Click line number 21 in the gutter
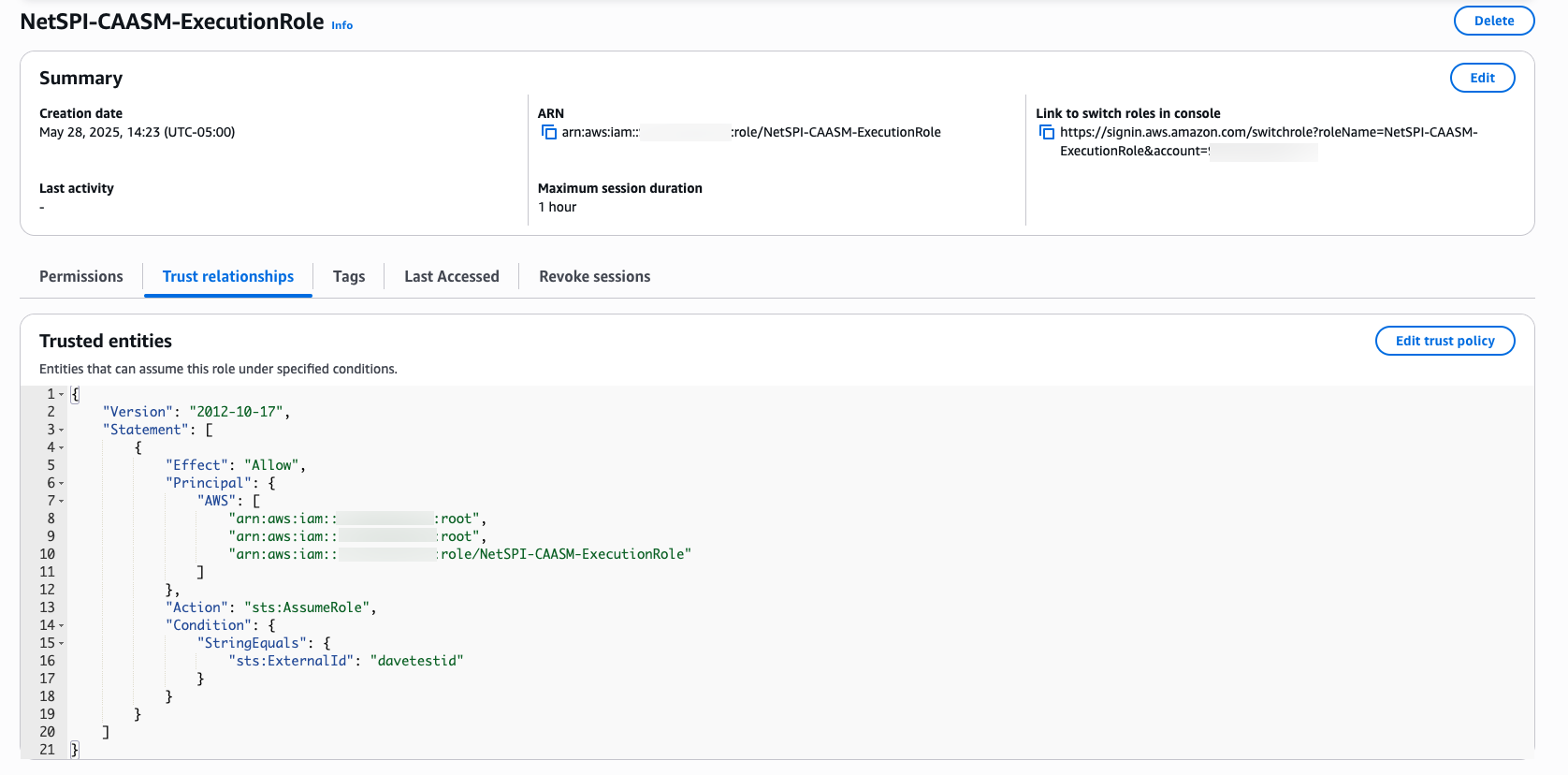Image resolution: width=1568 pixels, height=775 pixels. click(48, 750)
